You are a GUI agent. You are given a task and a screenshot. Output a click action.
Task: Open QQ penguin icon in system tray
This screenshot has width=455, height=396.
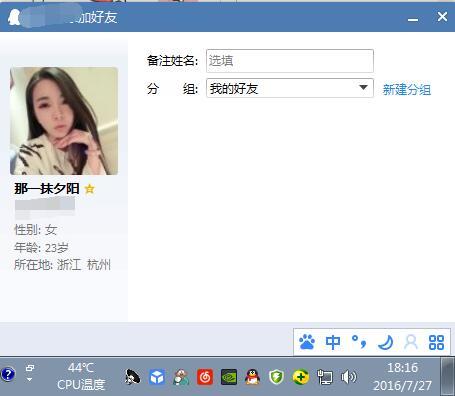(252, 377)
